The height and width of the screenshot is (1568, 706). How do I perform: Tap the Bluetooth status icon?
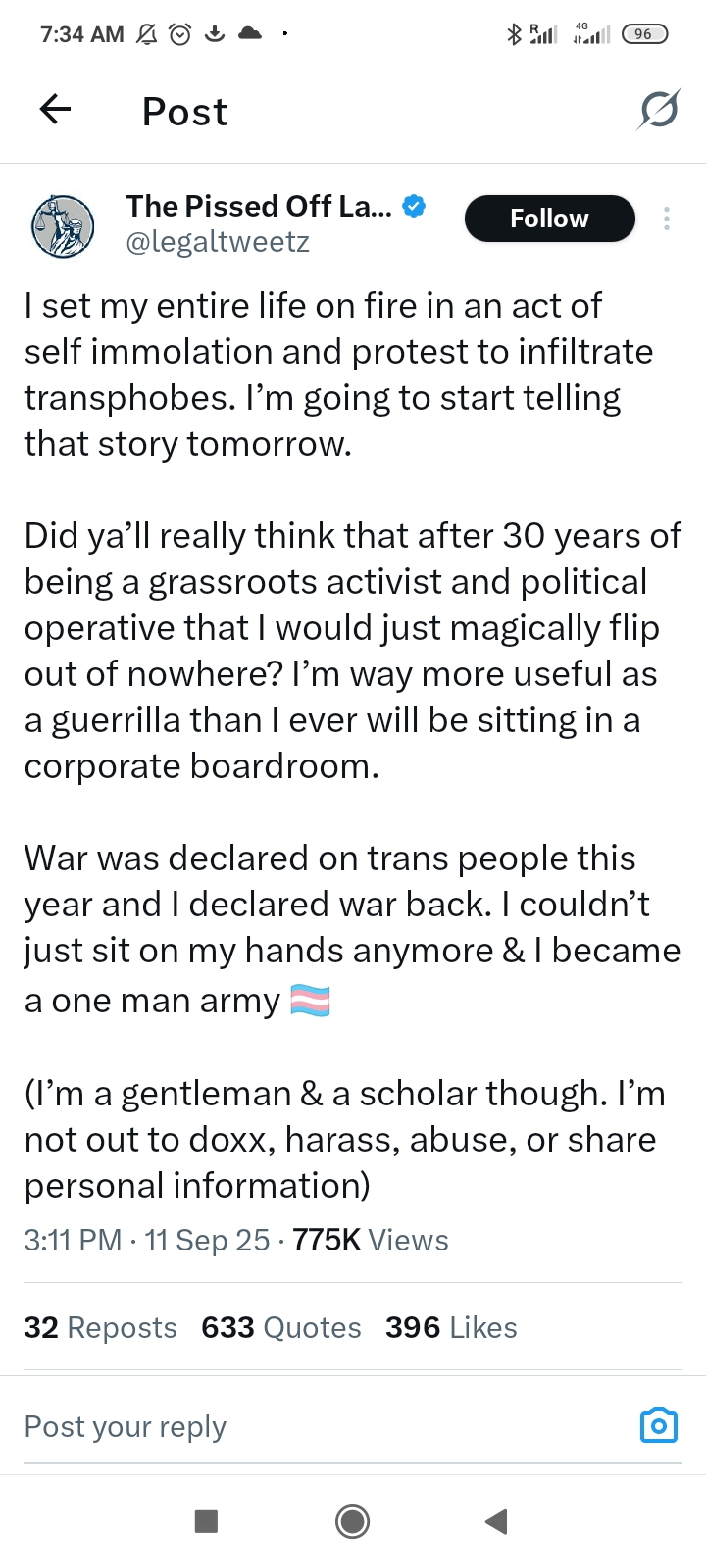[513, 34]
